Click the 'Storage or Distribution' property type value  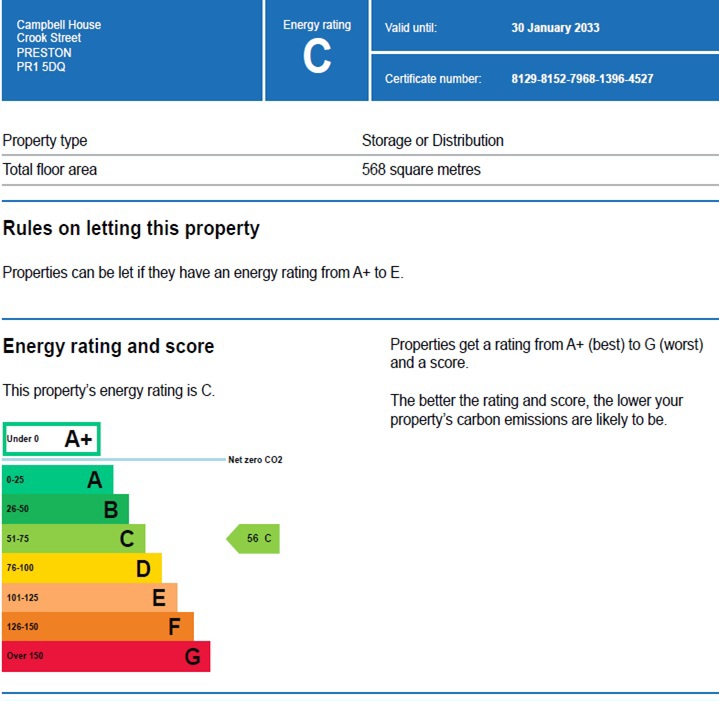click(x=432, y=141)
